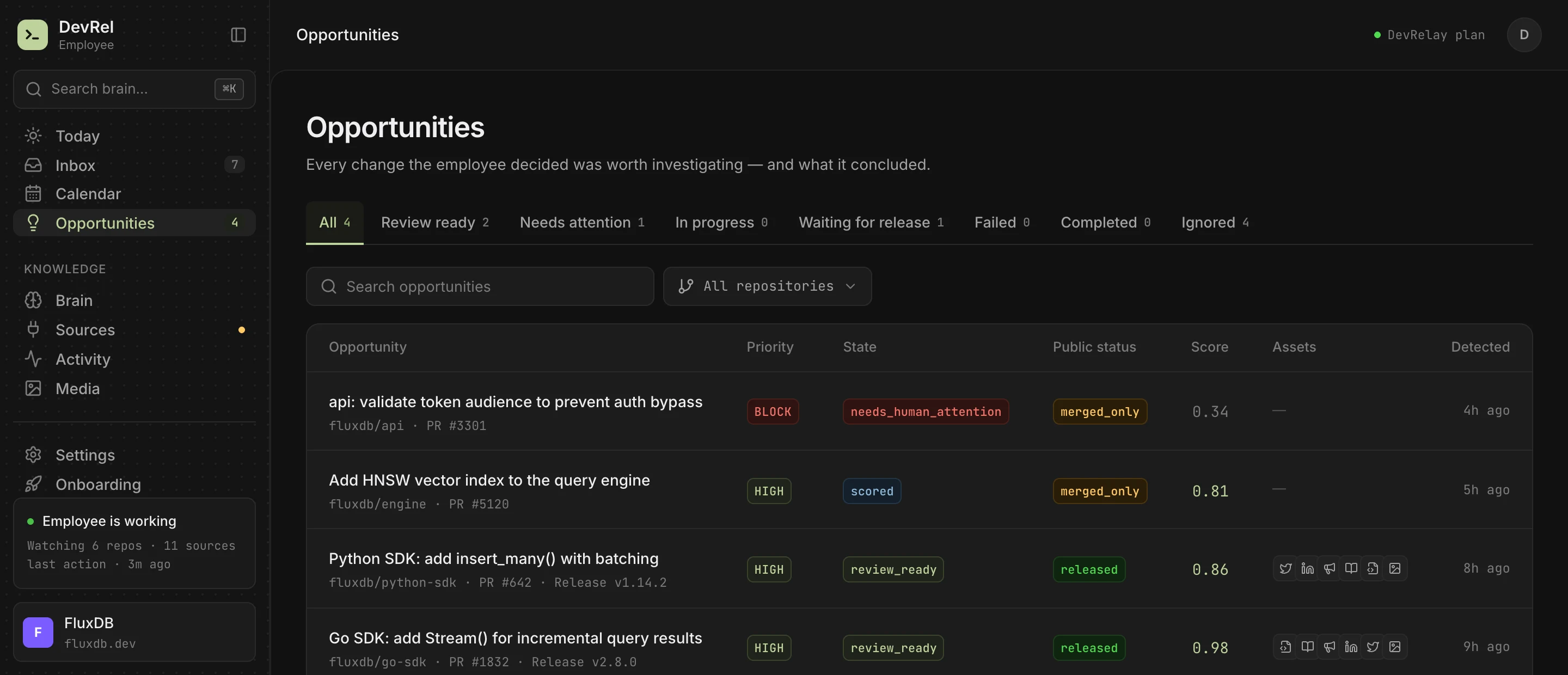This screenshot has height=675, width=1568.
Task: Click the Employee is working status card
Action: click(134, 543)
